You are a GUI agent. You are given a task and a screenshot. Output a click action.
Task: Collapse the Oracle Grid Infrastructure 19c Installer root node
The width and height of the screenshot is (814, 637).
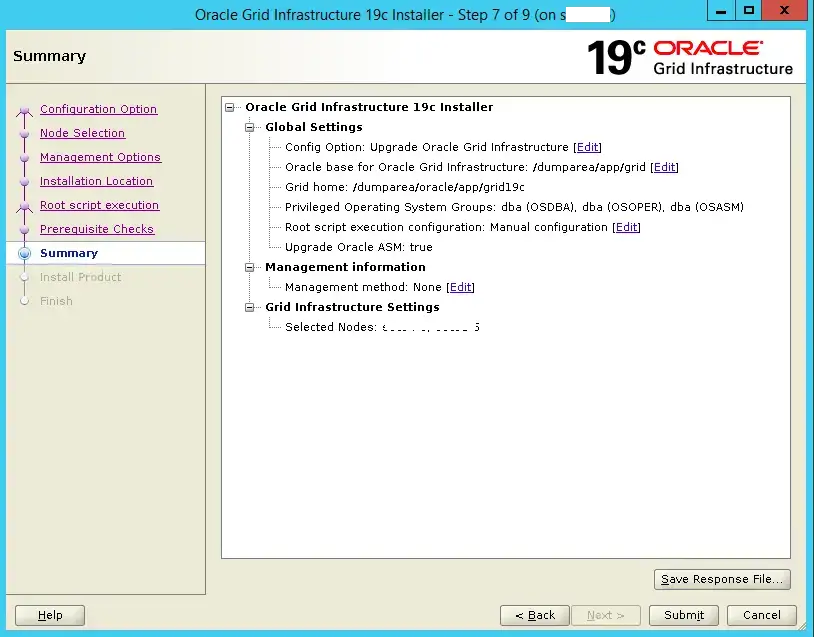pyautogui.click(x=231, y=107)
